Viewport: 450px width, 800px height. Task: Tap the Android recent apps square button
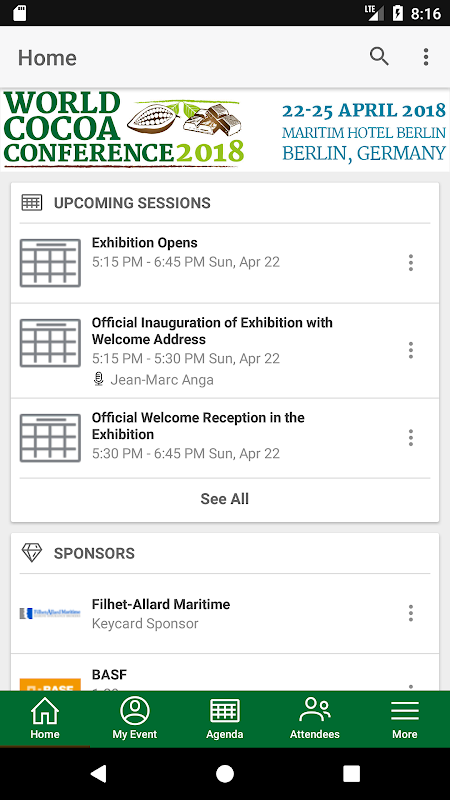tap(351, 773)
